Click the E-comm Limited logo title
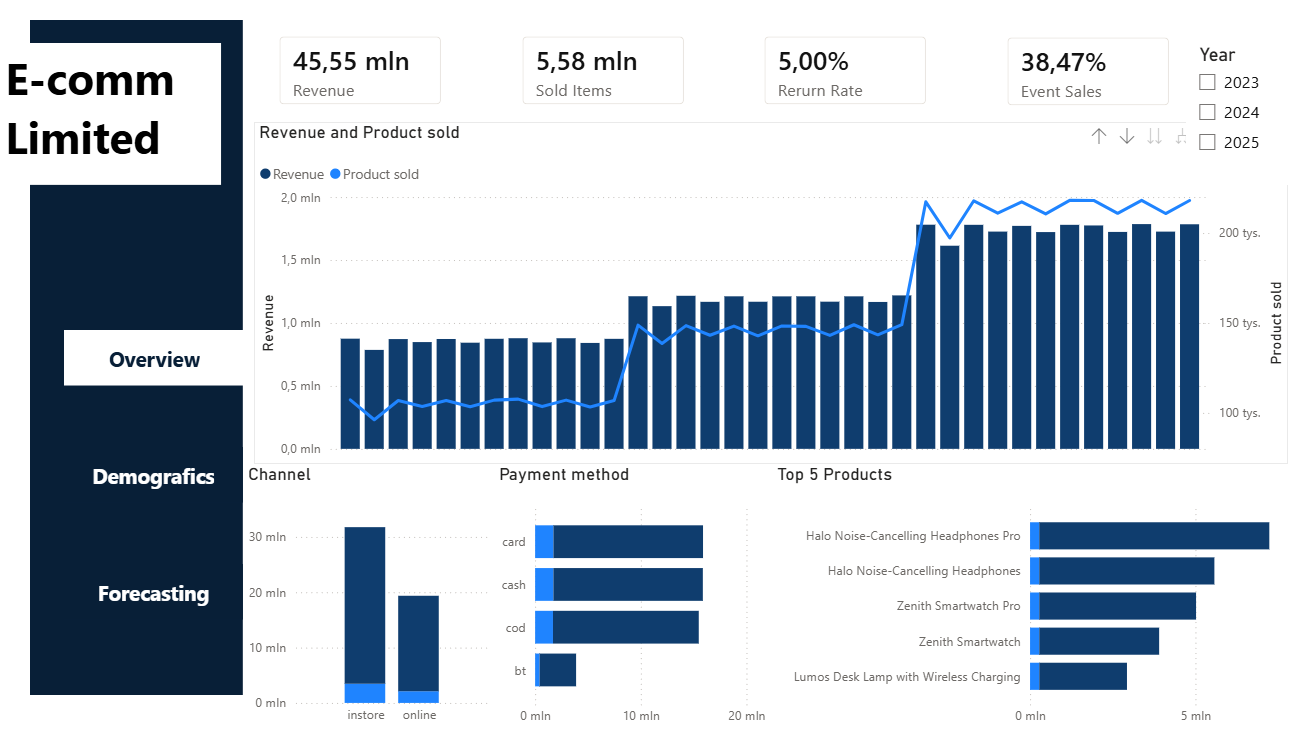The width and height of the screenshot is (1306, 732). click(91, 108)
